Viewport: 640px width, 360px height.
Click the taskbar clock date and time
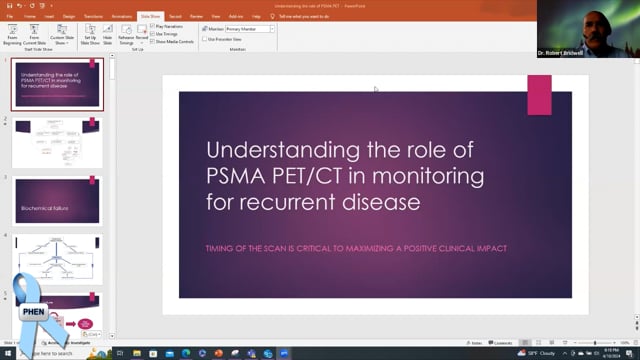coord(611,353)
